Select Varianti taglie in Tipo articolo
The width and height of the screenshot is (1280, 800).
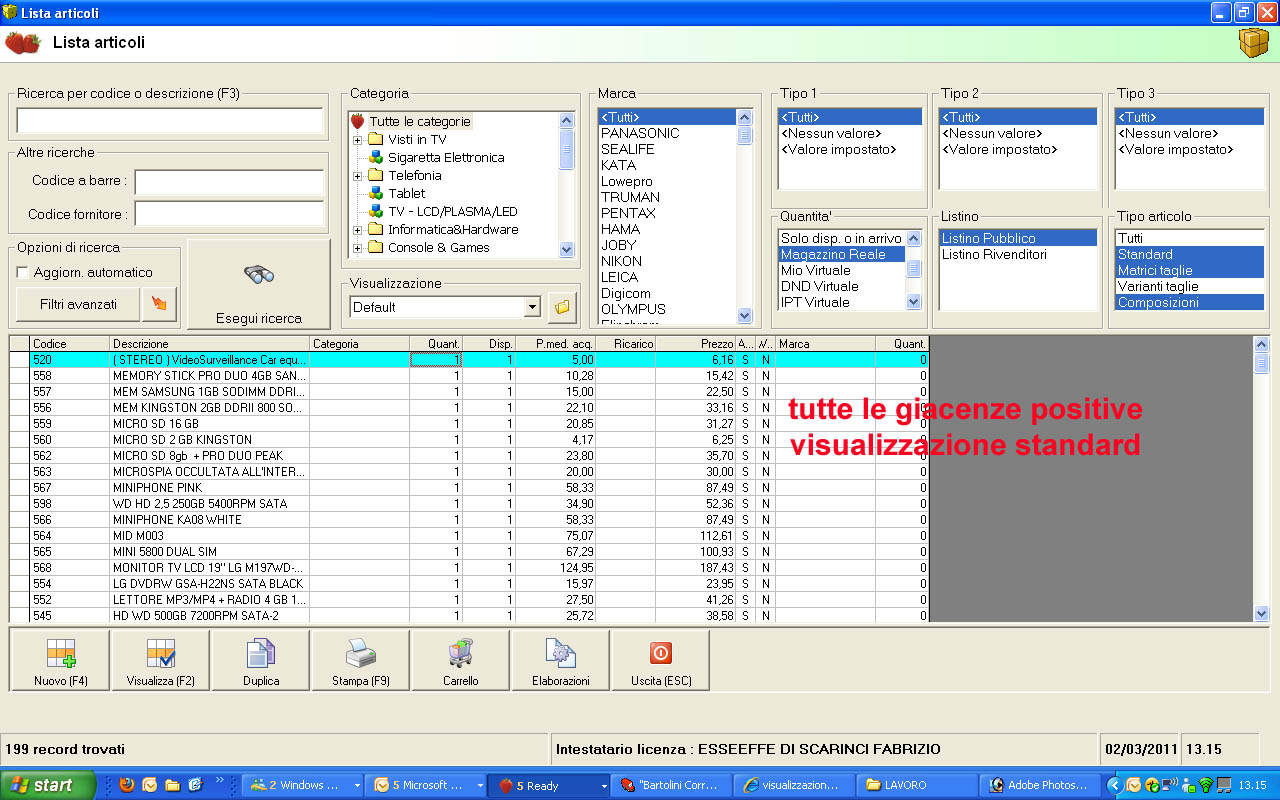click(1190, 286)
